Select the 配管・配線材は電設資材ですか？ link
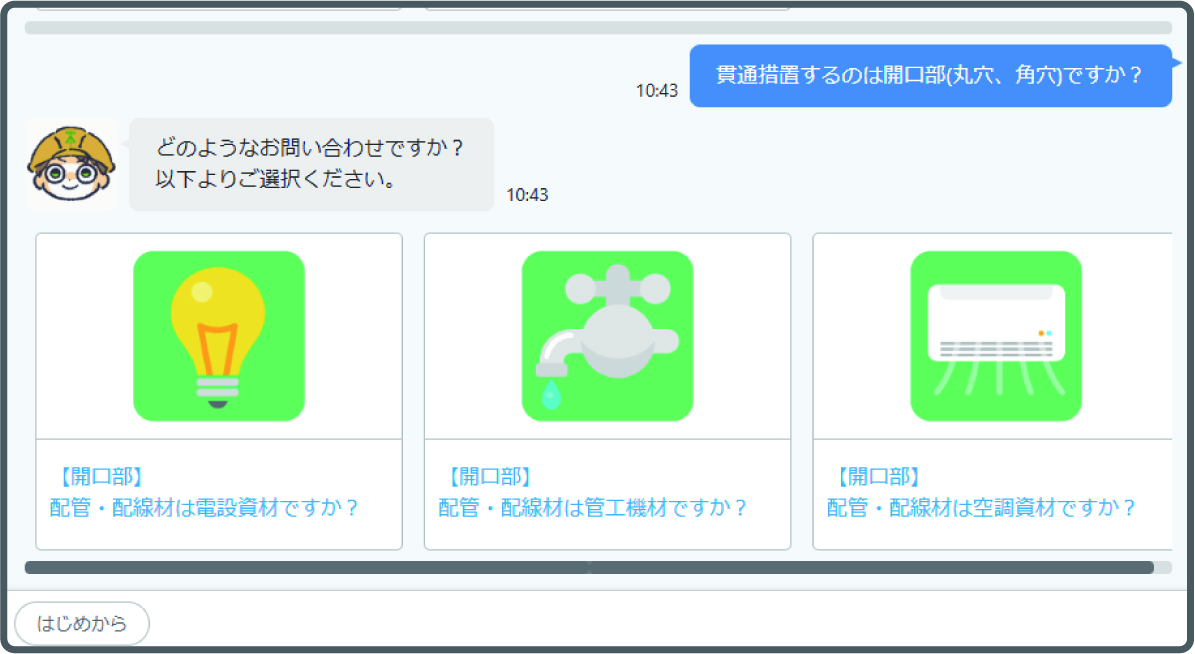This screenshot has height=654, width=1195. (204, 507)
